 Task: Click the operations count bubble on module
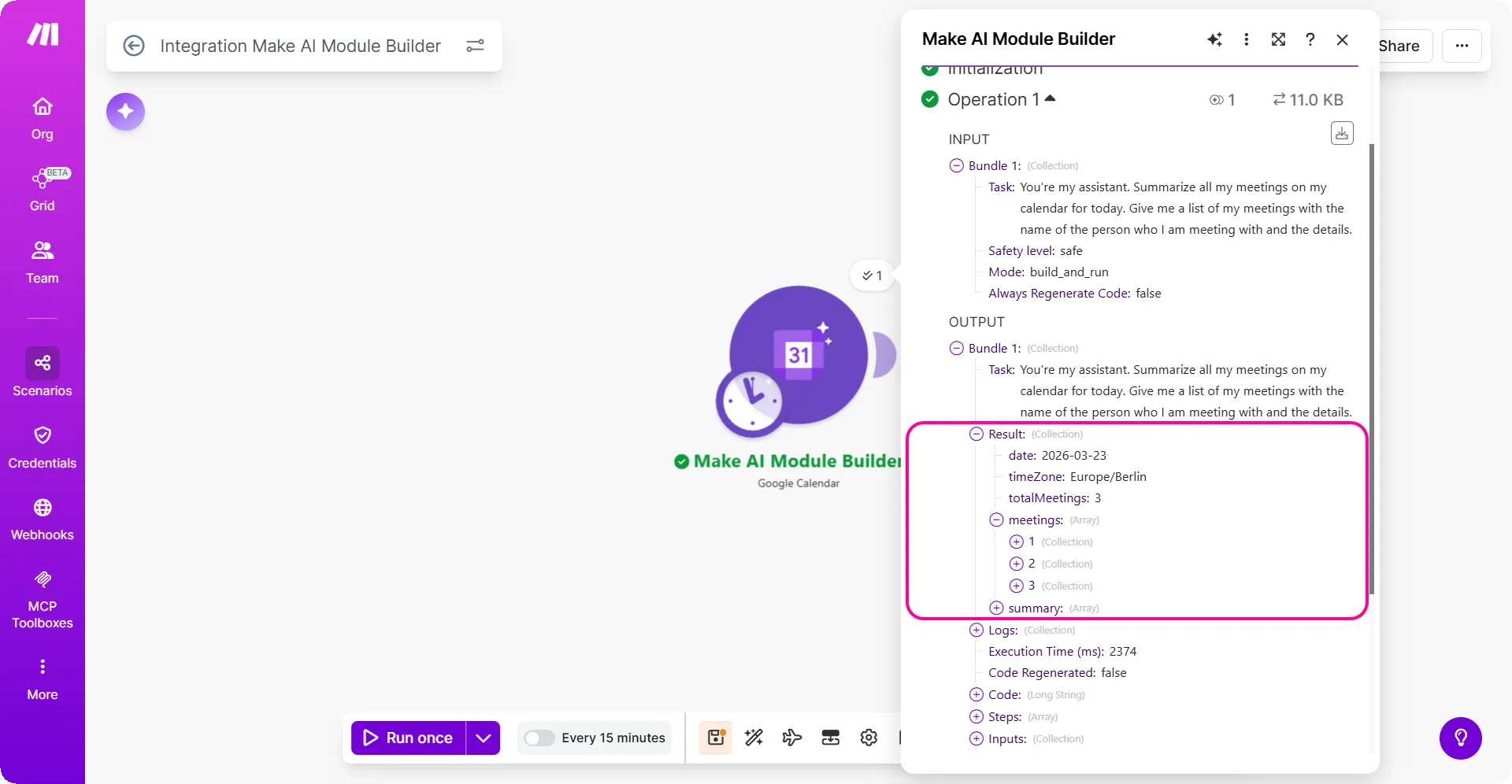(x=872, y=276)
